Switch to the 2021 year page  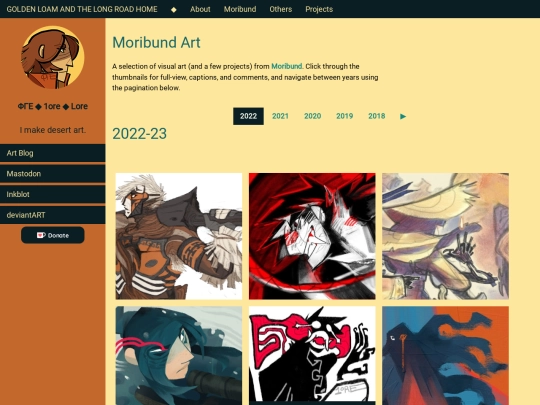pos(280,116)
